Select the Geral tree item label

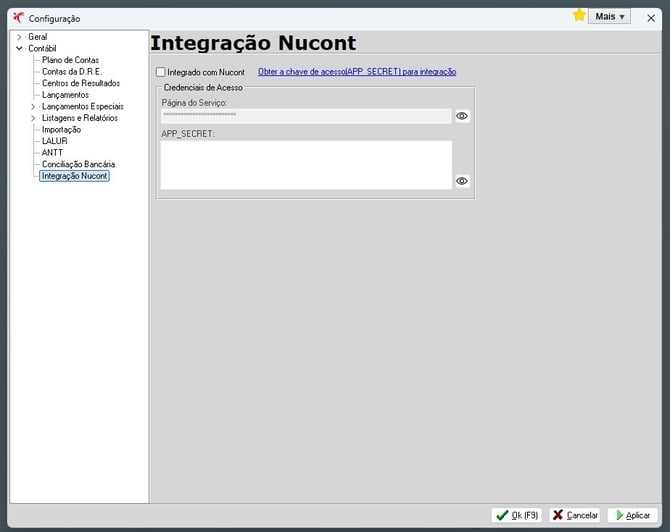pyautogui.click(x=38, y=37)
